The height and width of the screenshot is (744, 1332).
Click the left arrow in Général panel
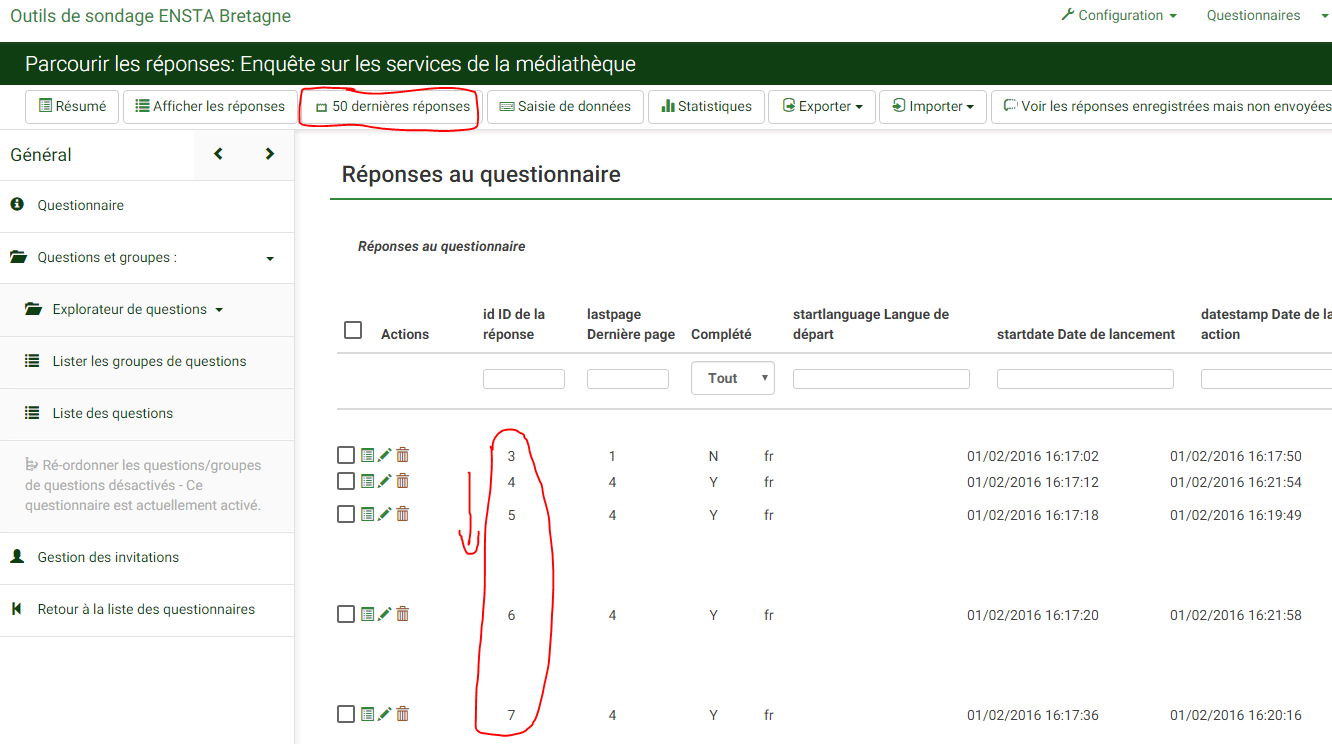click(x=218, y=154)
